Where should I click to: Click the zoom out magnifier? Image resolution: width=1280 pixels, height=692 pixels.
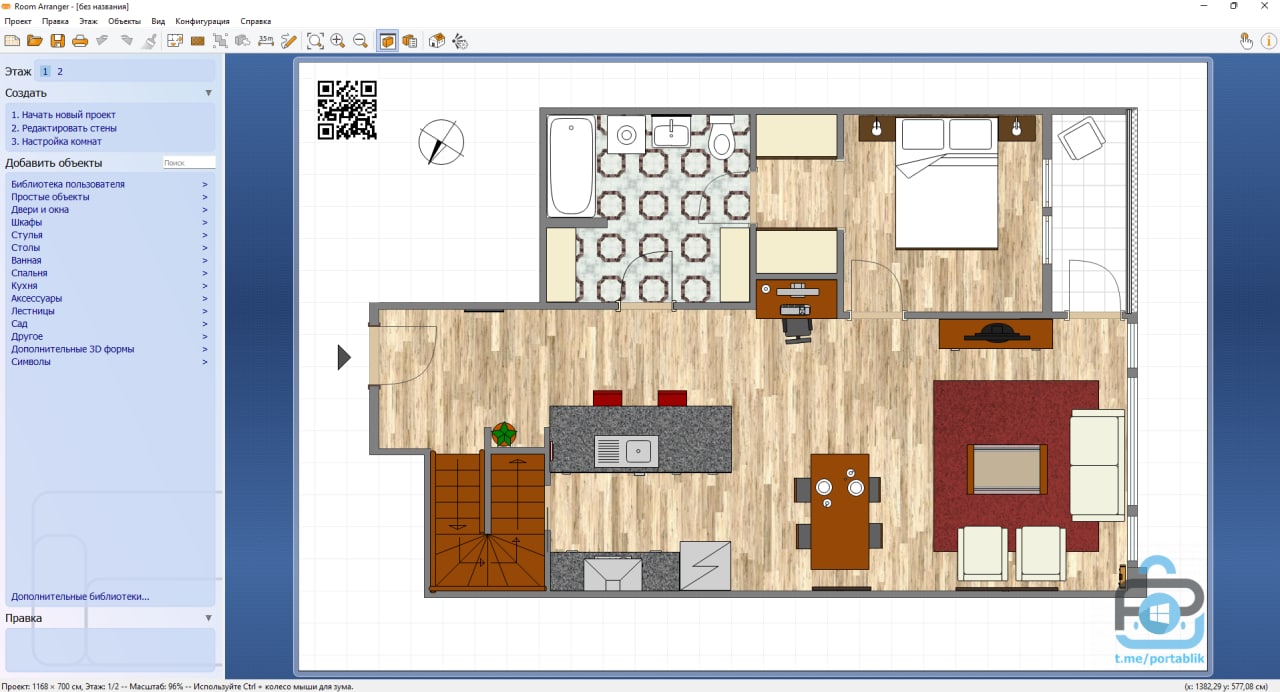click(361, 41)
